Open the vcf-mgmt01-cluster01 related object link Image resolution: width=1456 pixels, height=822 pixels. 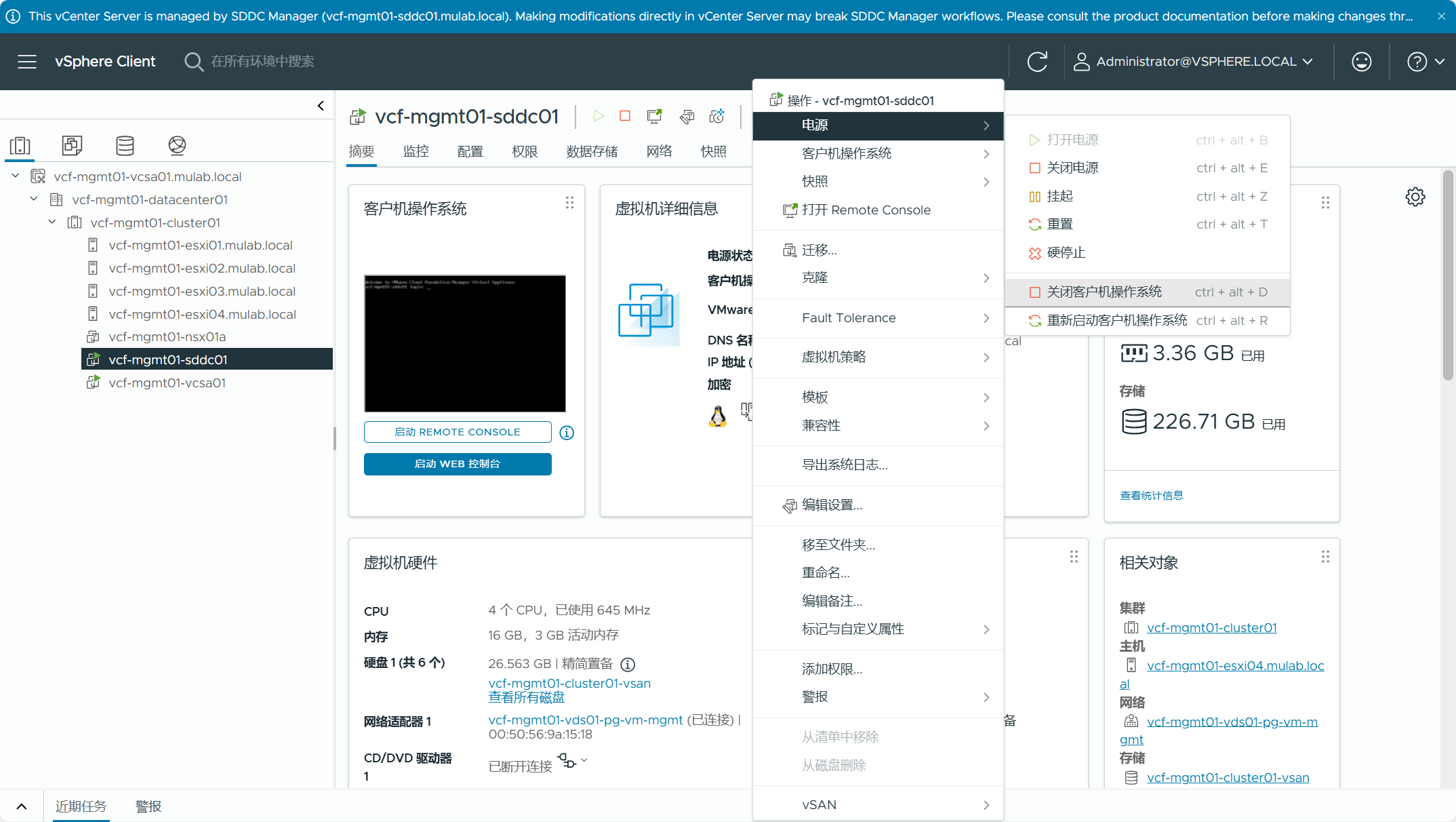(1211, 628)
